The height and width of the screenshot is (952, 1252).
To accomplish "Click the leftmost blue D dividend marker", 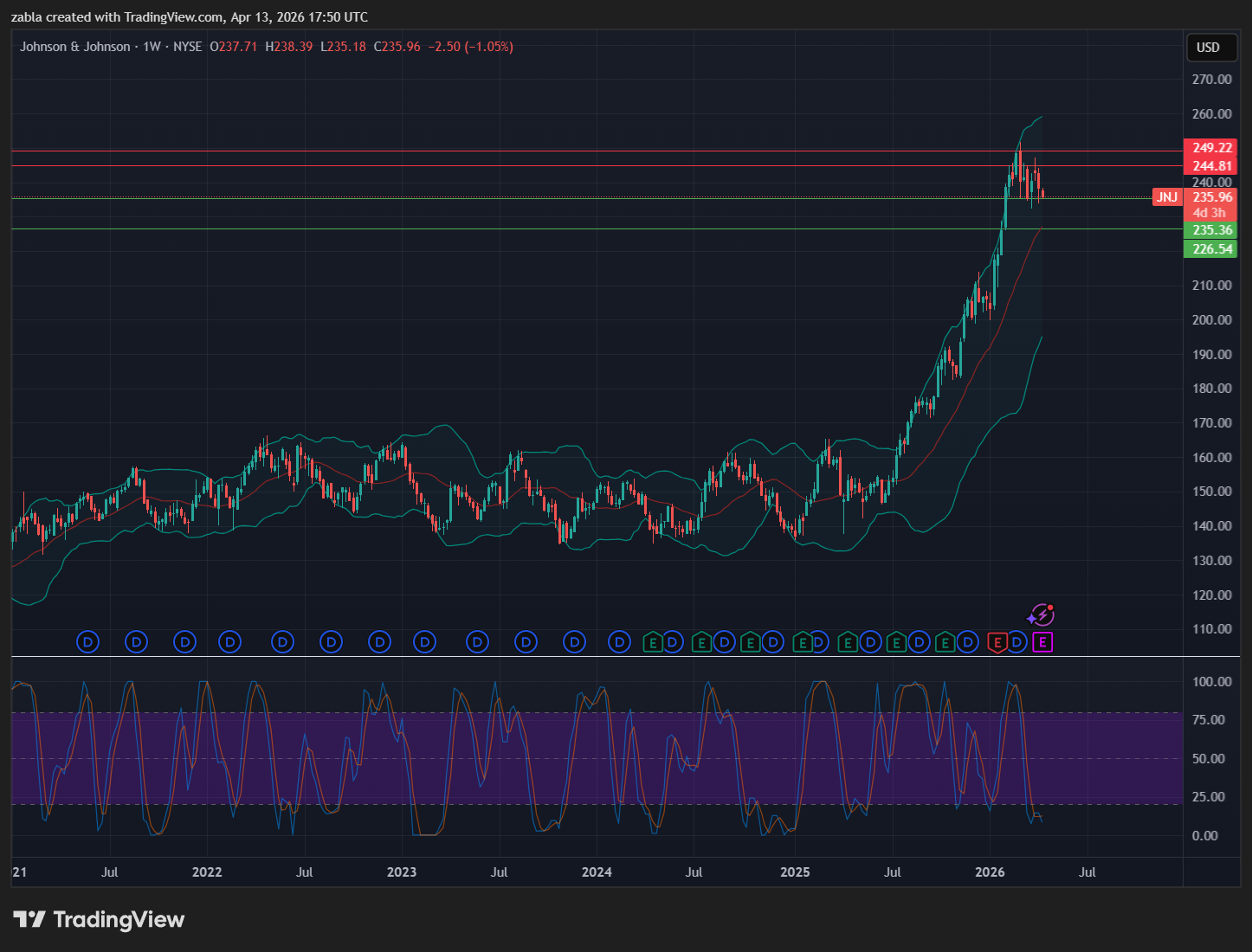I will pyautogui.click(x=87, y=642).
